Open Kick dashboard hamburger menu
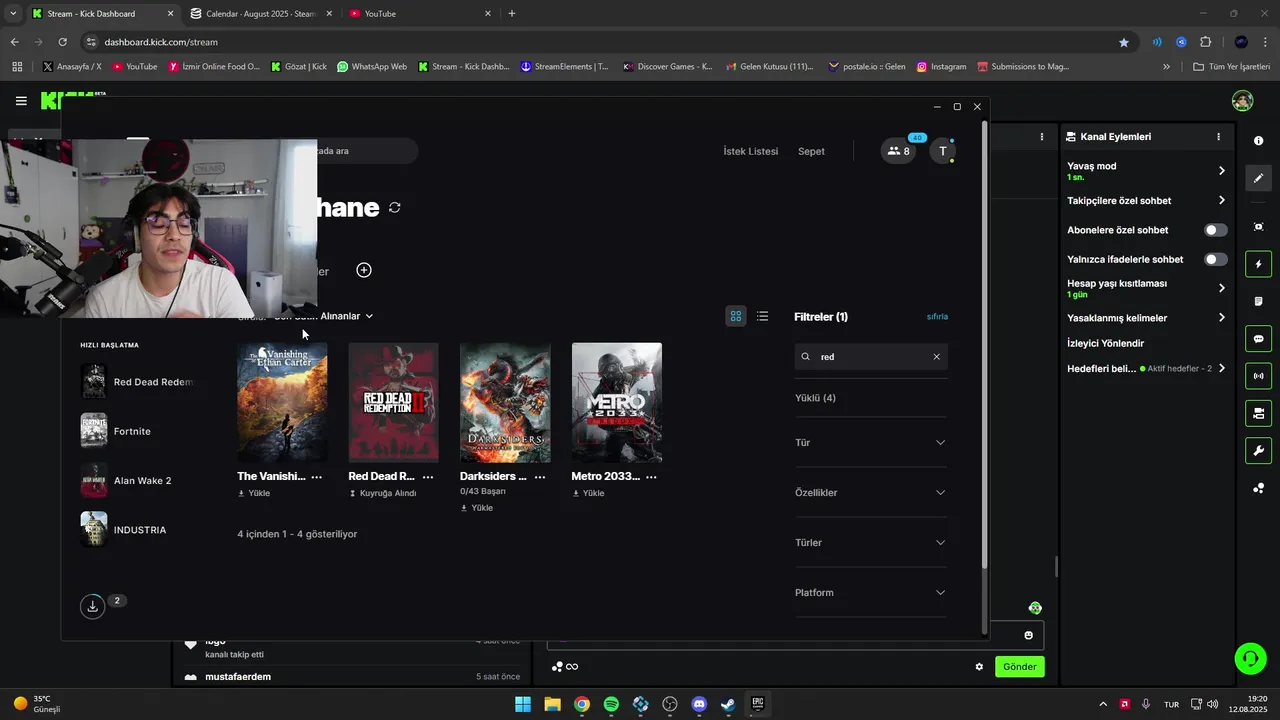Image resolution: width=1280 pixels, height=720 pixels. 21,101
